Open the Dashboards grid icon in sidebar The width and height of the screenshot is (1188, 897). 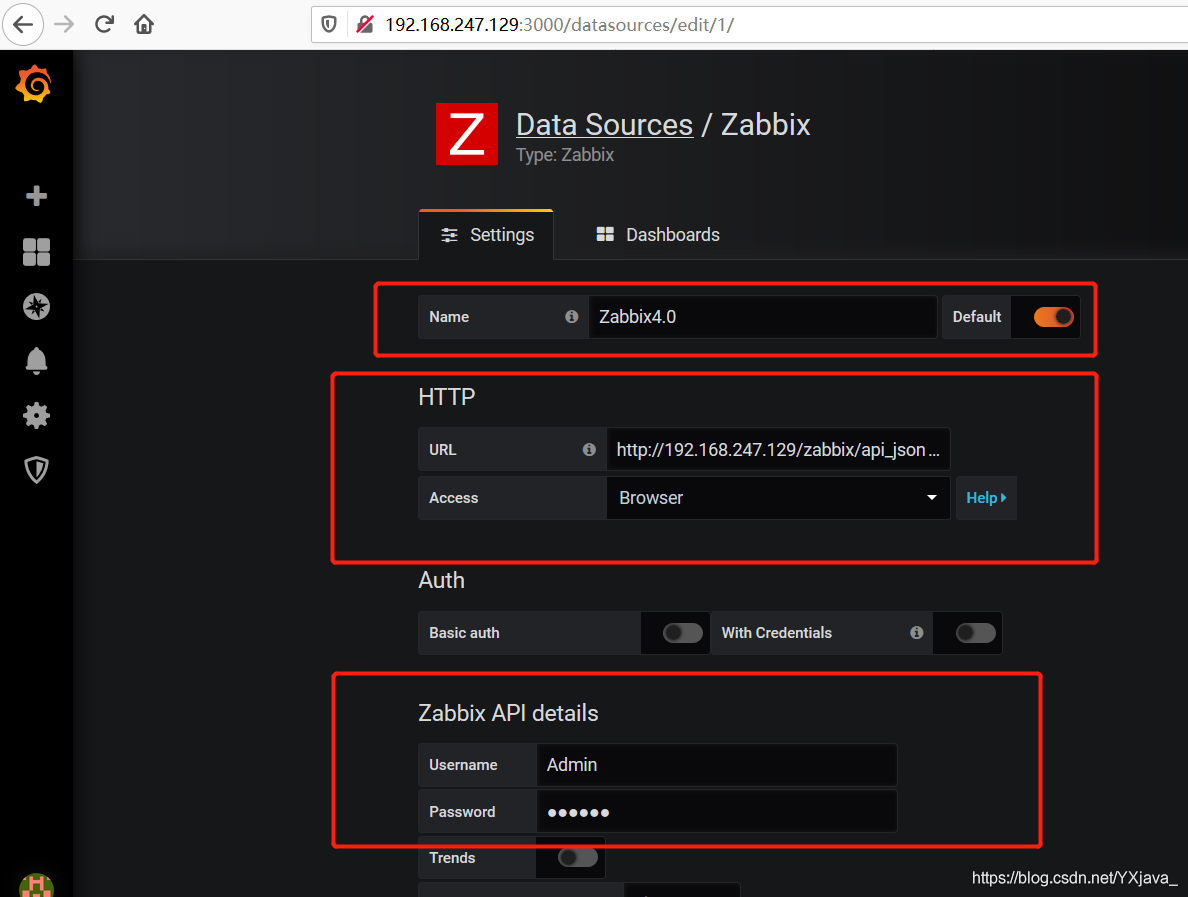pyautogui.click(x=36, y=252)
